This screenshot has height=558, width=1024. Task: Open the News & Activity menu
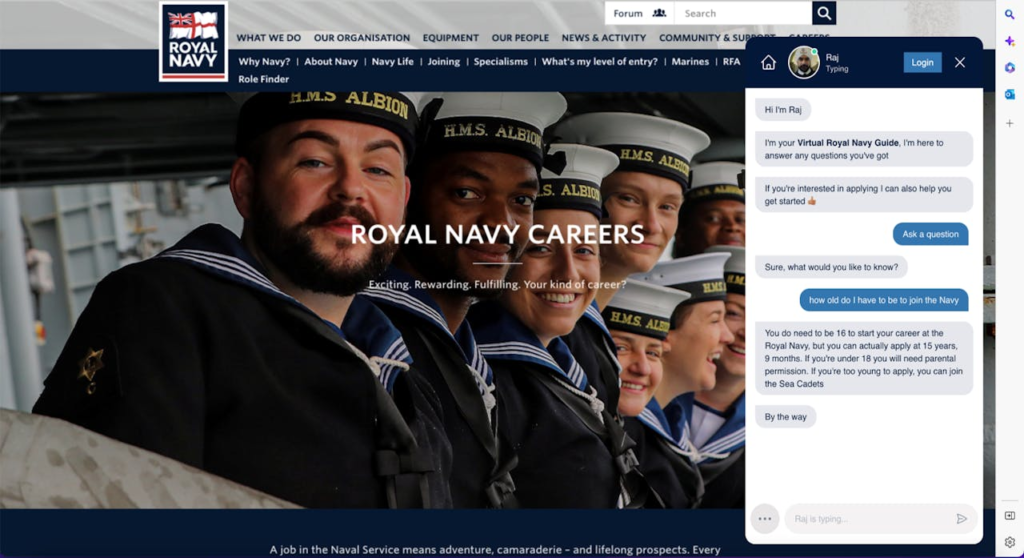point(603,38)
